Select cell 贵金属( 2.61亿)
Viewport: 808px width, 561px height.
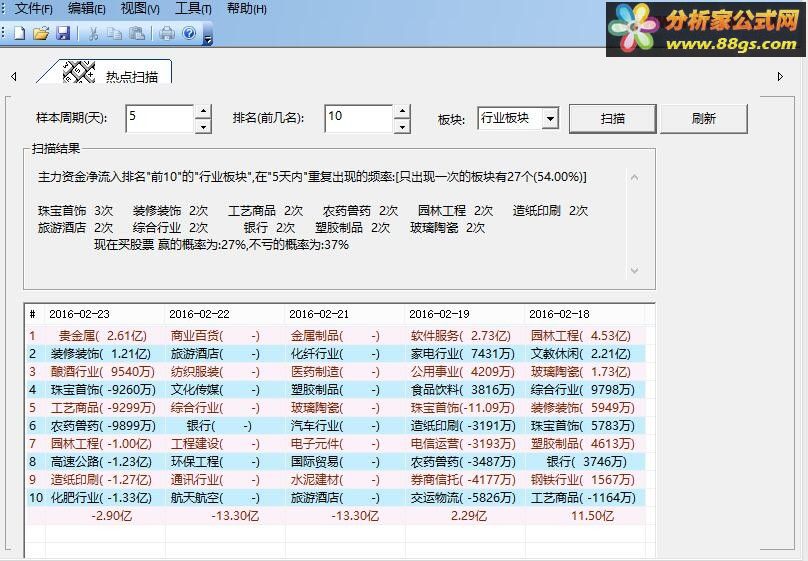point(105,336)
